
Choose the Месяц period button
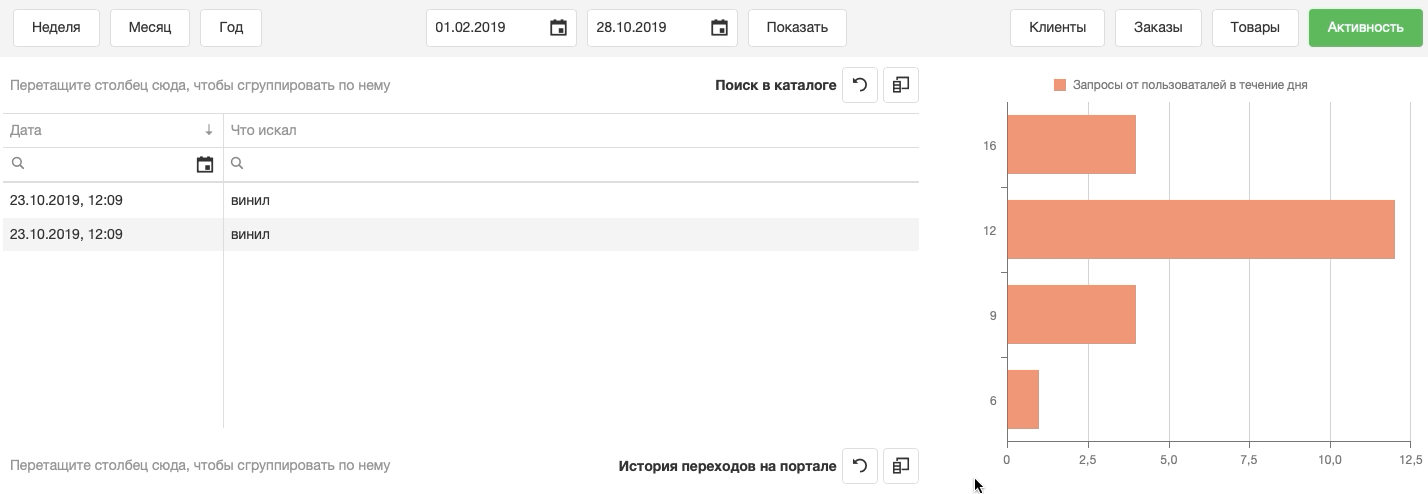[x=150, y=28]
